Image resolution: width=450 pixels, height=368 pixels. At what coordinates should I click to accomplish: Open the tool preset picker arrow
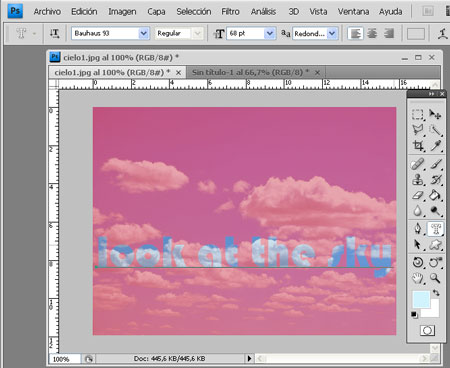[34, 34]
